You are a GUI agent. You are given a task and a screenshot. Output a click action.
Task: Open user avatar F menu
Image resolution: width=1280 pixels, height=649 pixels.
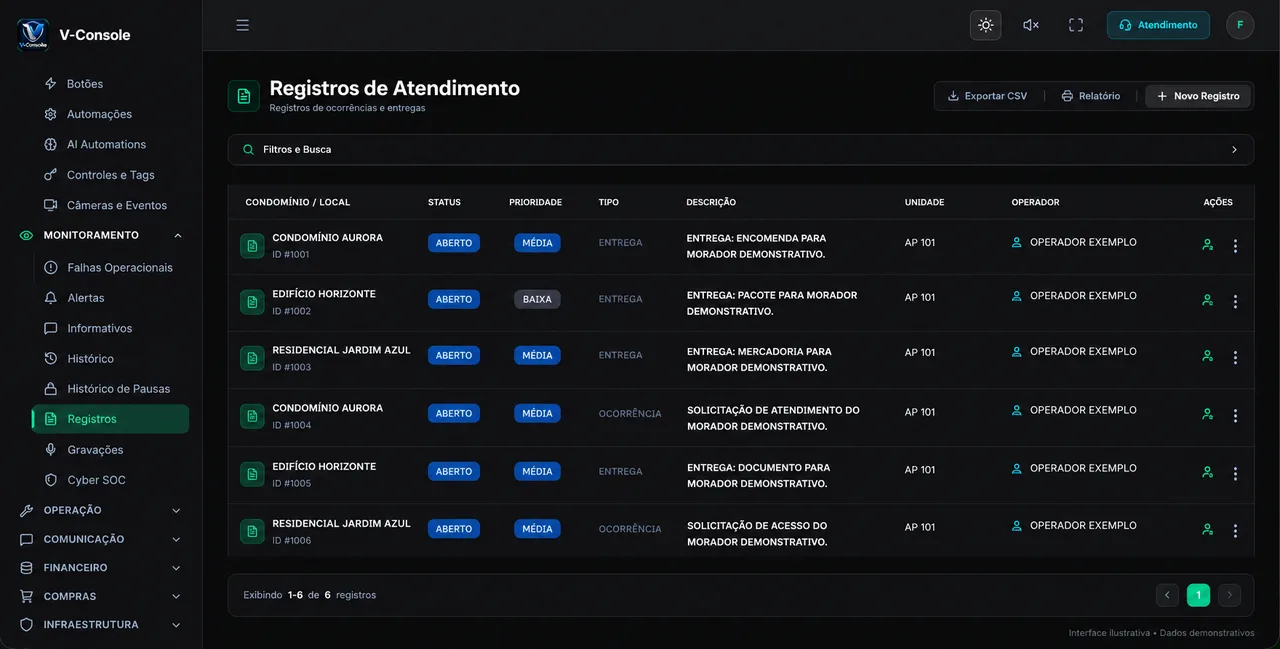tap(1240, 25)
